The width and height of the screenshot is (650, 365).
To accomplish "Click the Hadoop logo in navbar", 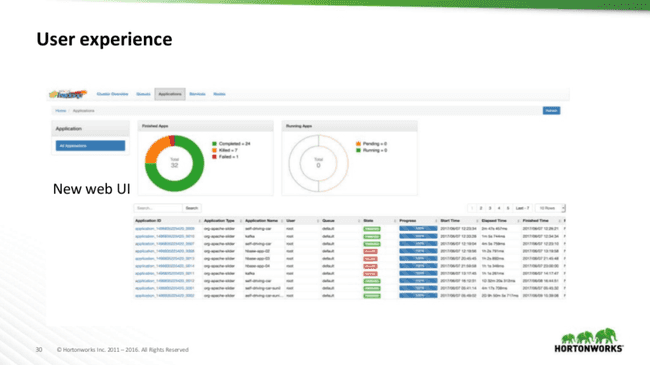I will tap(68, 94).
